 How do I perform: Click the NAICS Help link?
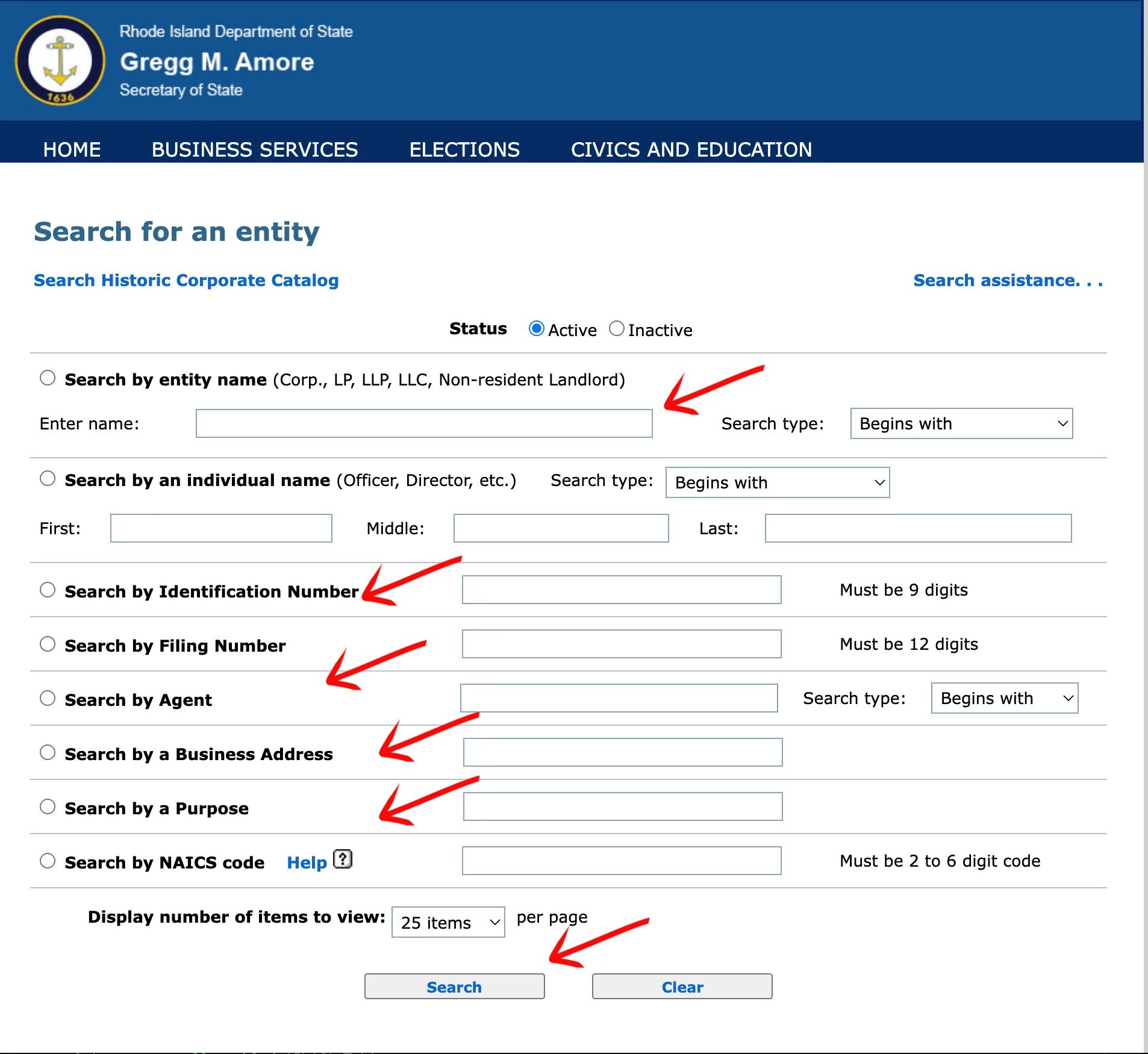tap(307, 862)
